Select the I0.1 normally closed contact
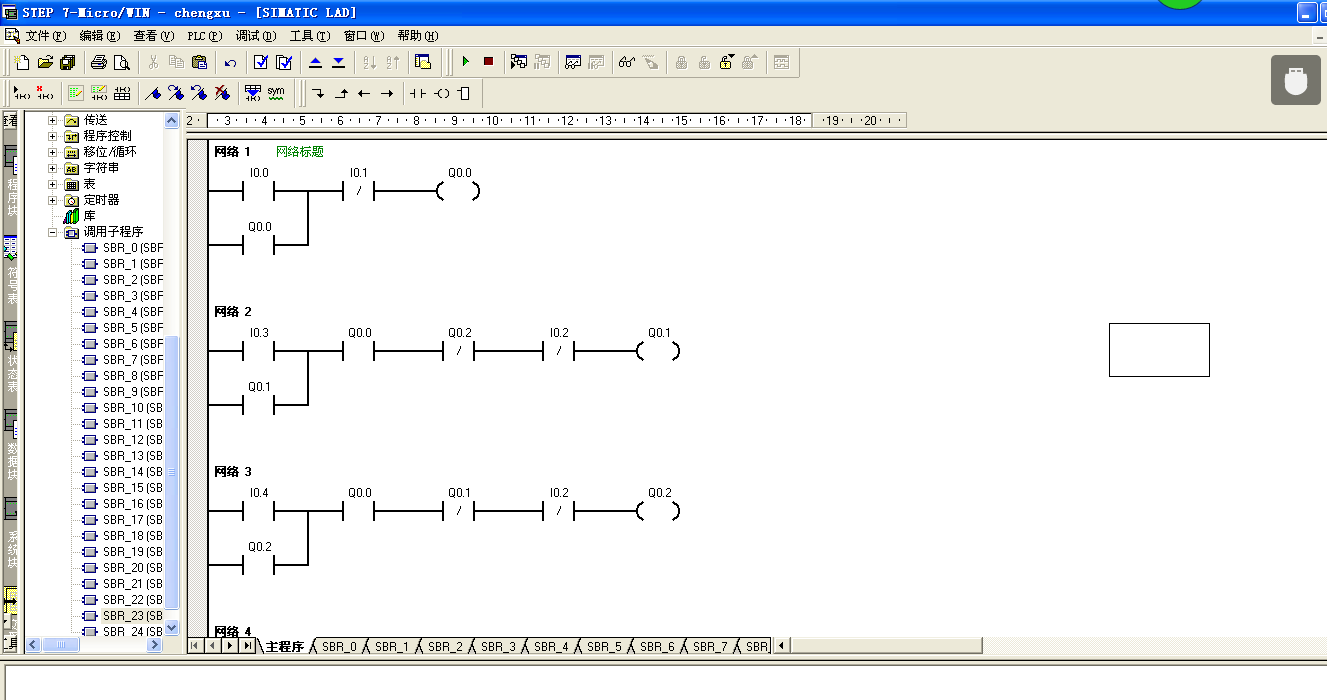 [x=358, y=191]
